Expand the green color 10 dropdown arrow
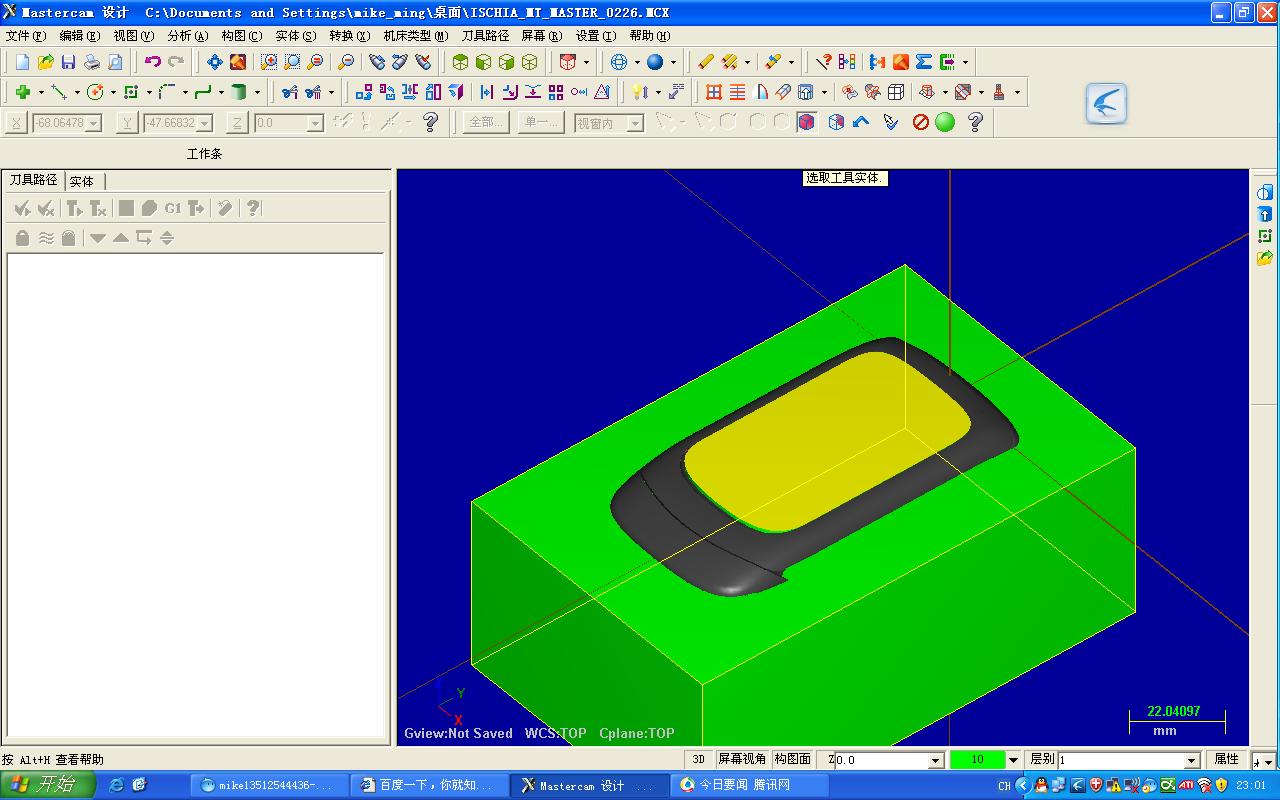Image resolution: width=1280 pixels, height=800 pixels. click(x=1013, y=761)
